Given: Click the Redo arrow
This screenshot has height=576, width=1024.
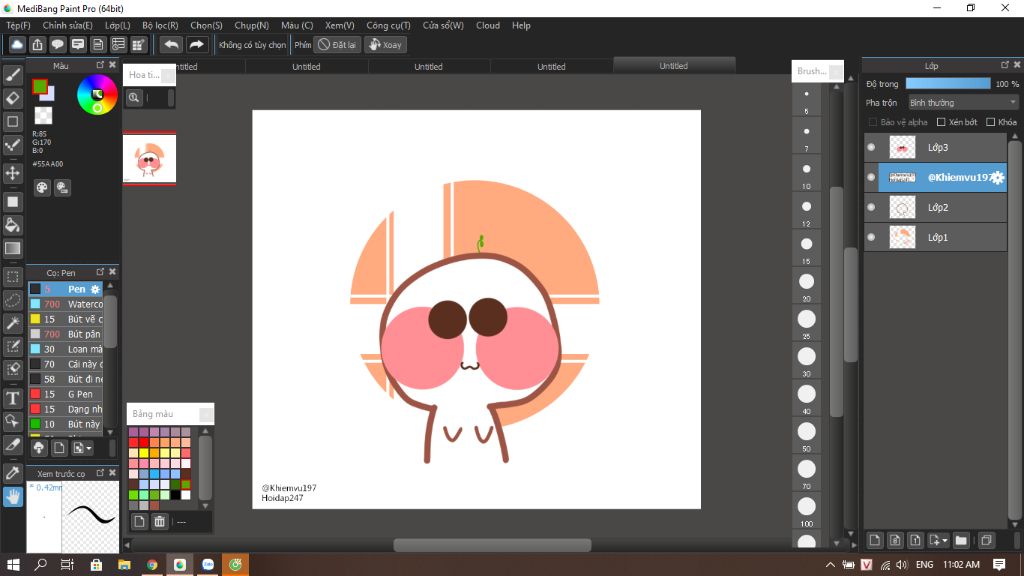Looking at the screenshot, I should click(196, 44).
